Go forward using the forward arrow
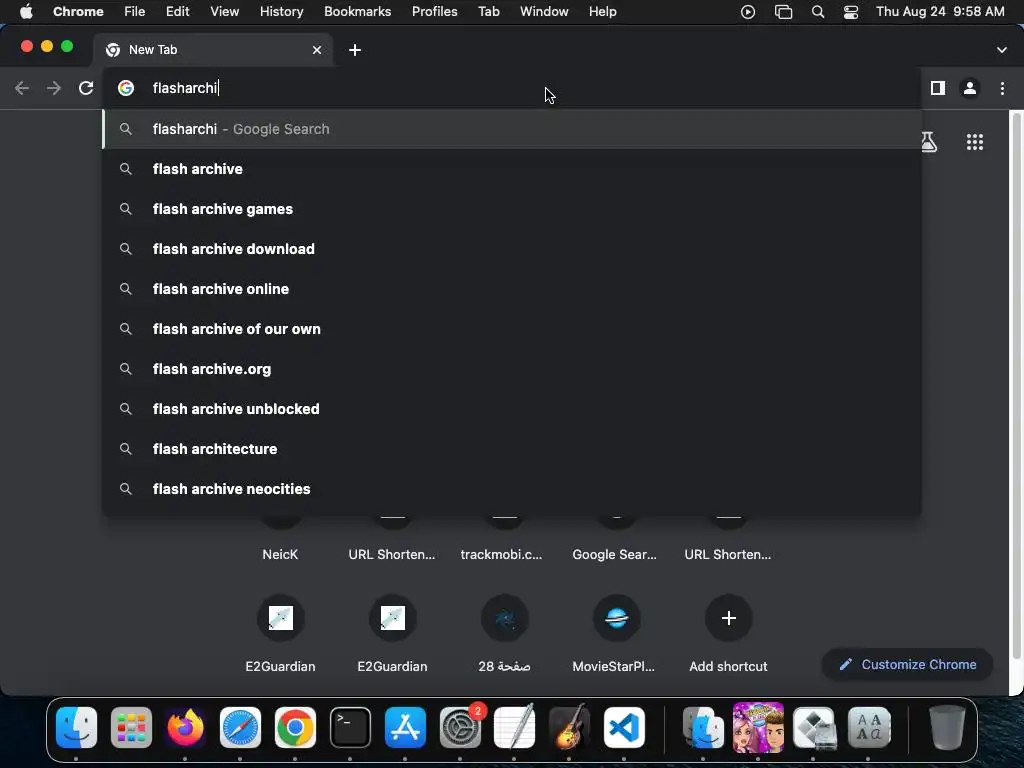 pyautogui.click(x=54, y=88)
